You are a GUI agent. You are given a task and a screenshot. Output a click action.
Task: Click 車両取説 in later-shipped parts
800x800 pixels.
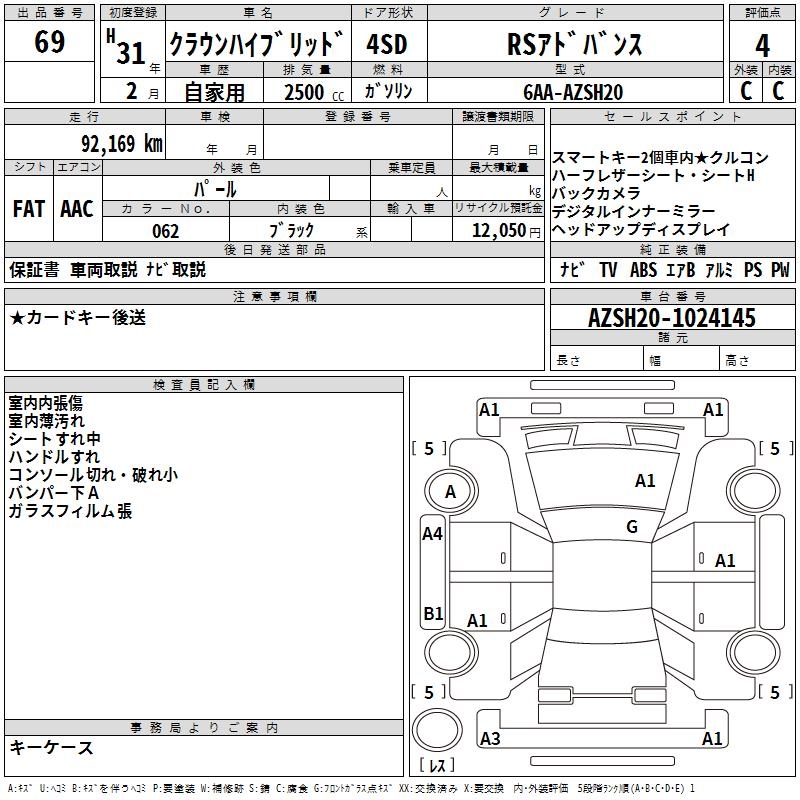click(x=104, y=269)
